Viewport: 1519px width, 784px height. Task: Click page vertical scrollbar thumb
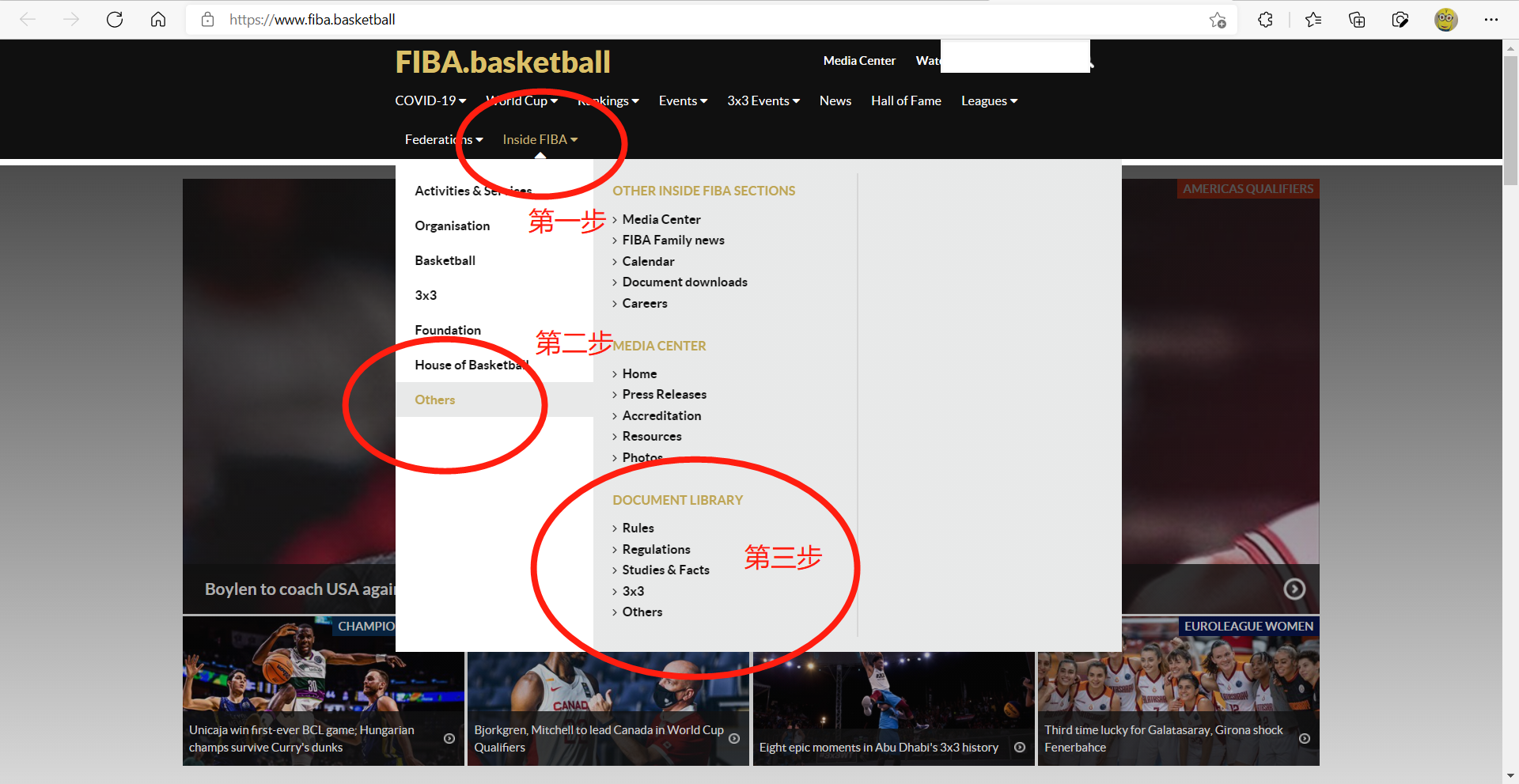point(1510,119)
